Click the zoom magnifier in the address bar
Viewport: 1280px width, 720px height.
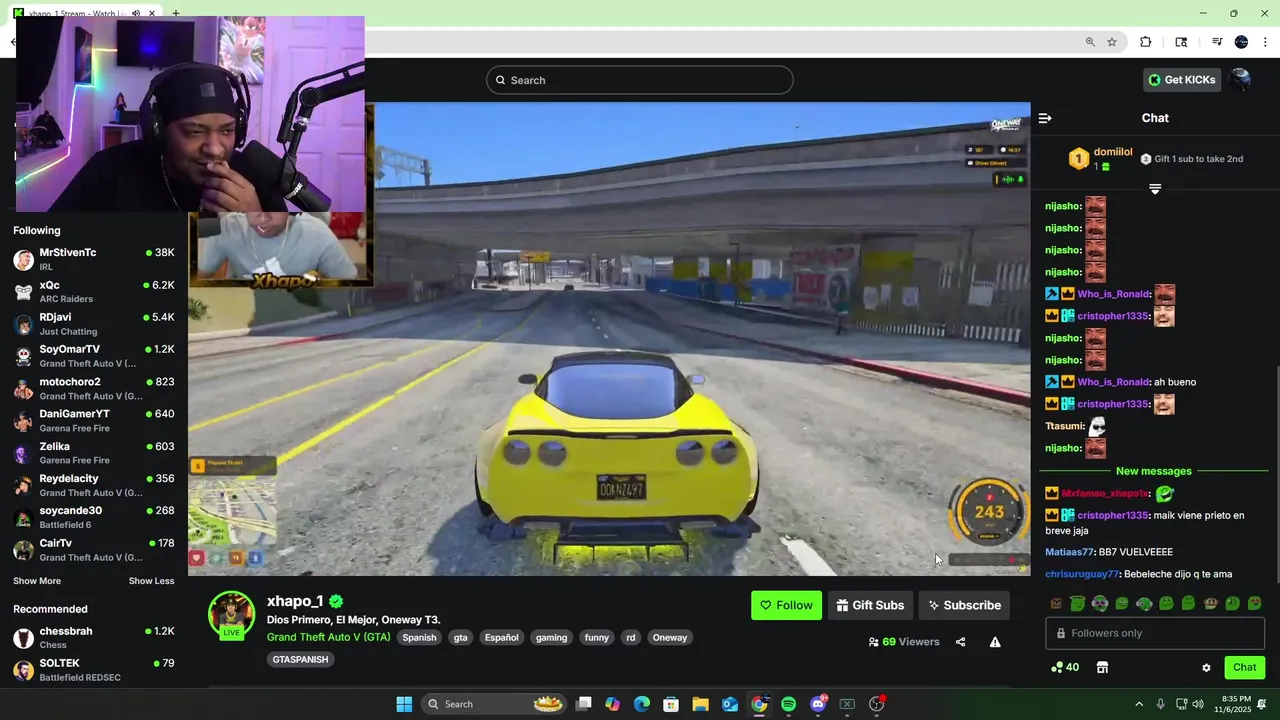pos(1090,42)
